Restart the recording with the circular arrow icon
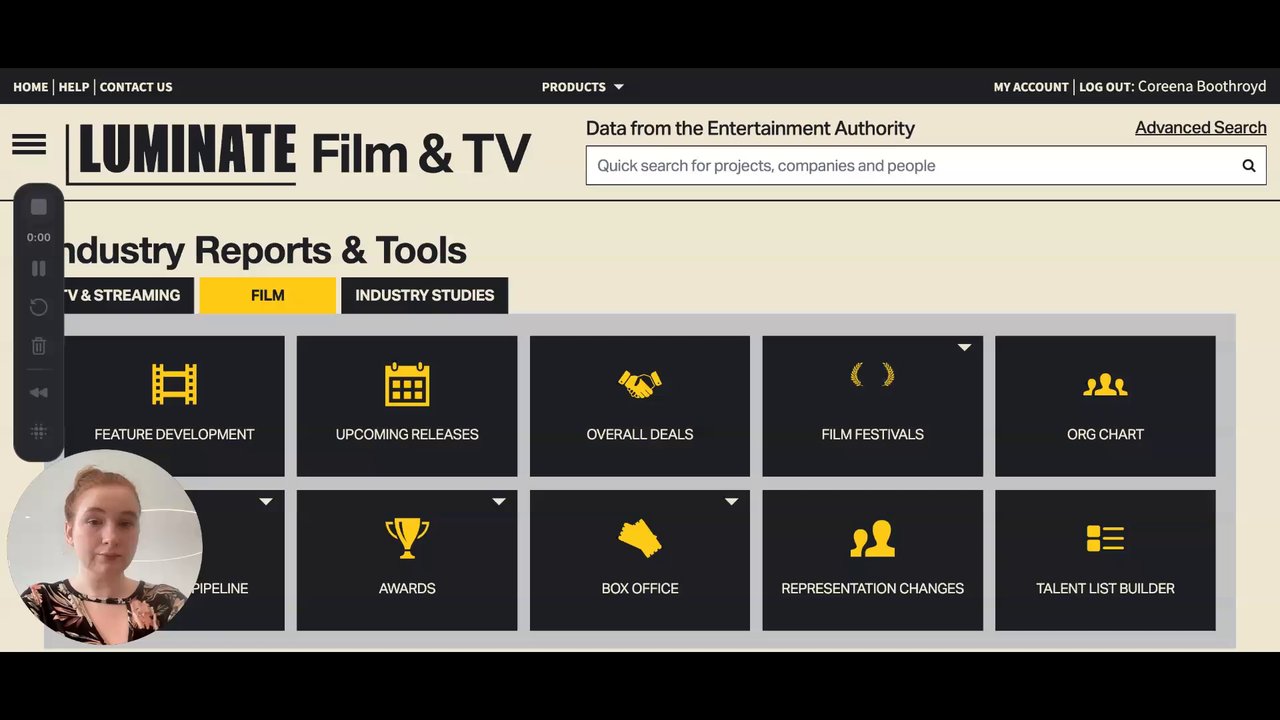The width and height of the screenshot is (1280, 720). tap(39, 307)
